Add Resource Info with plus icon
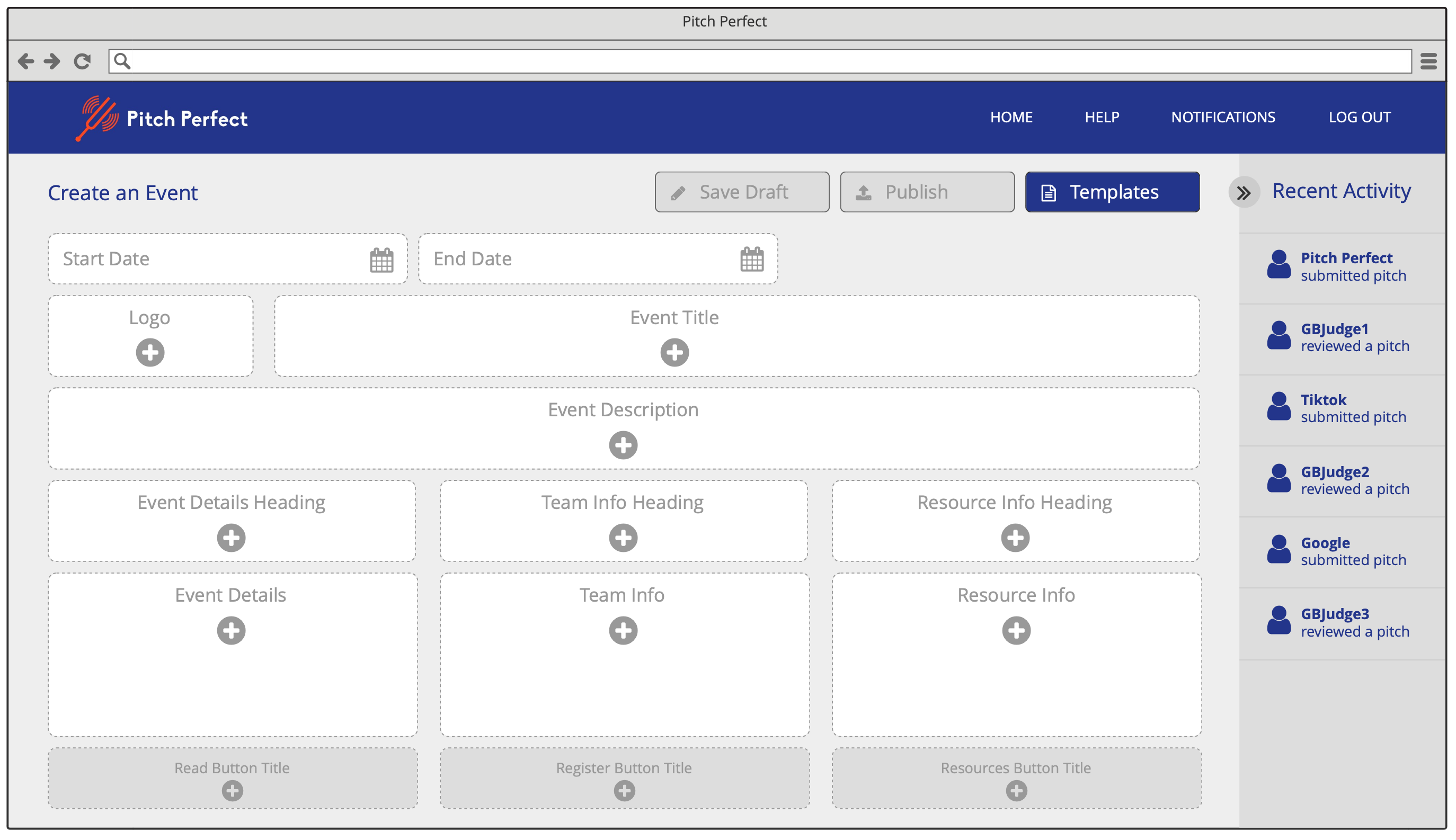Screen dimensions: 1456x840 coord(1016,630)
